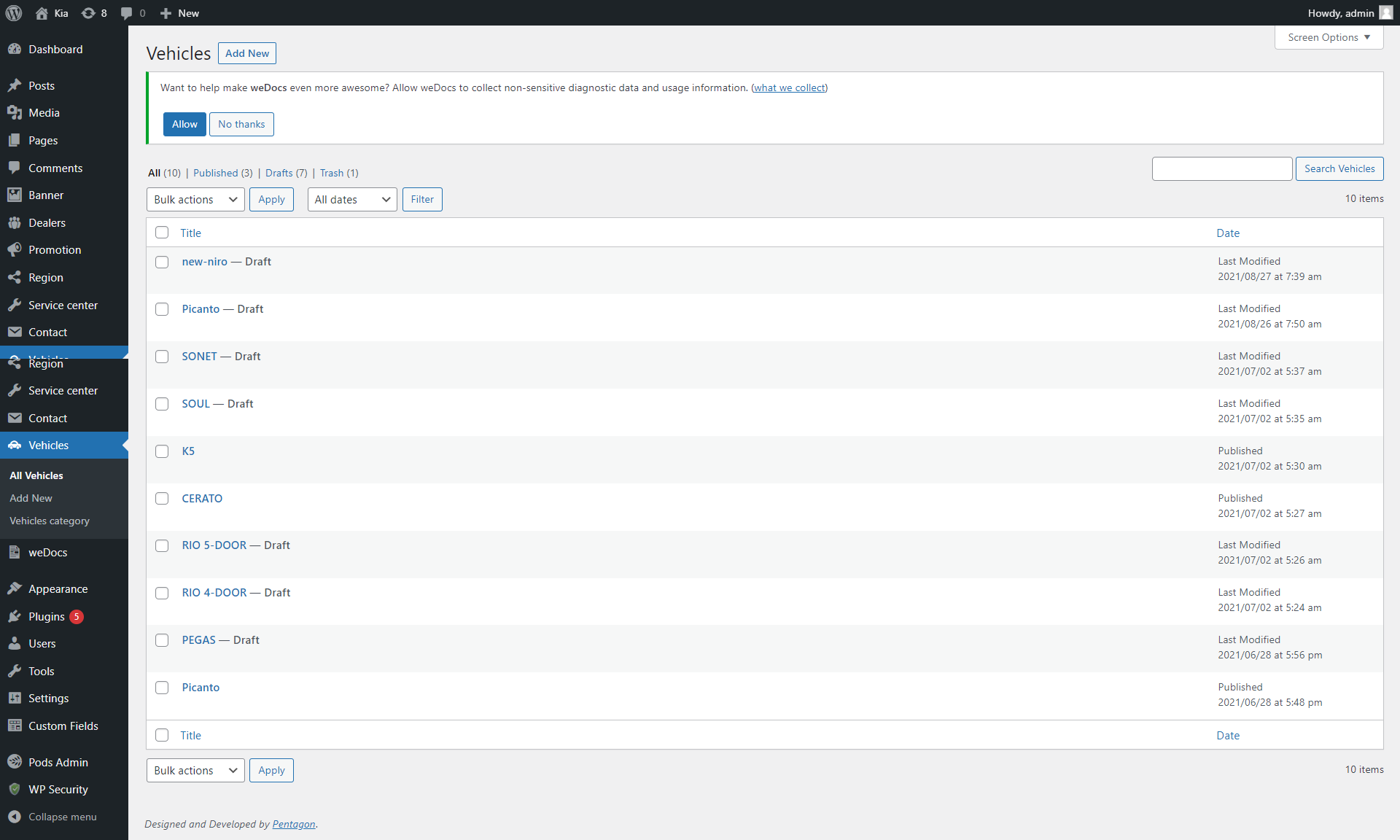Open the CERATO vehicle entry
The image size is (1400, 840).
tap(202, 498)
